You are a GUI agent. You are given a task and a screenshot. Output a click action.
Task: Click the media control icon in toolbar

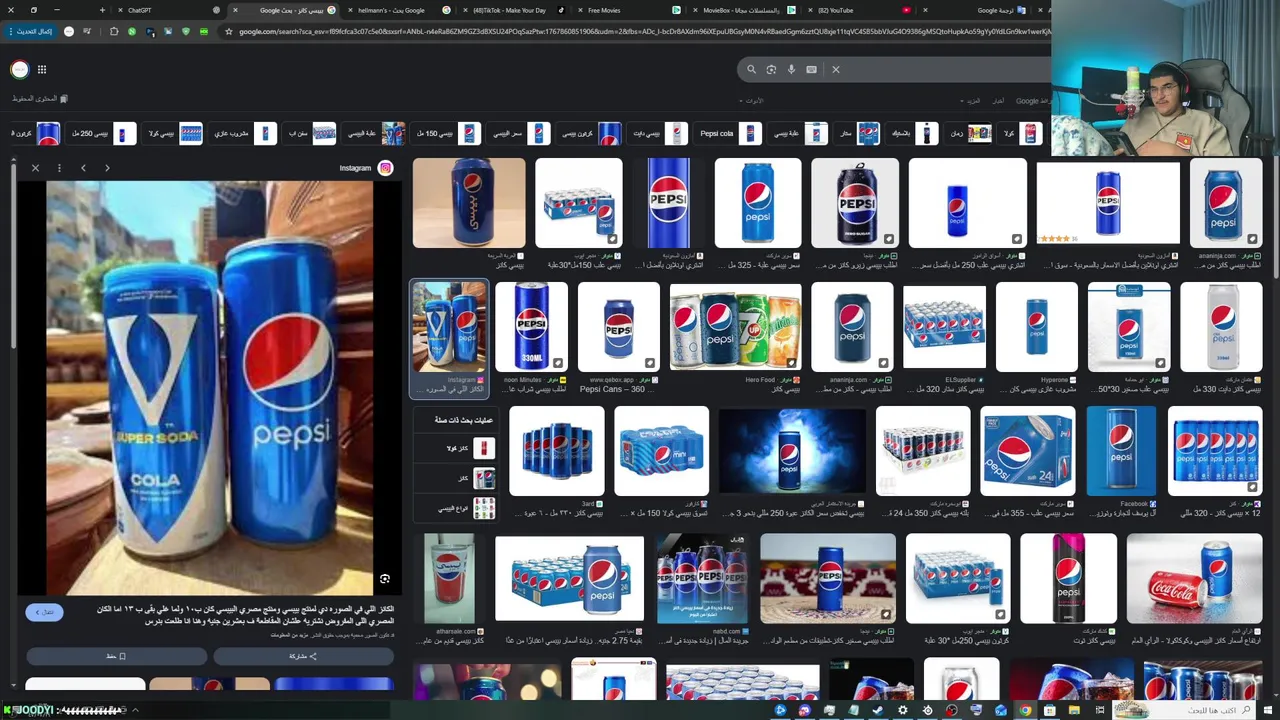click(87, 32)
